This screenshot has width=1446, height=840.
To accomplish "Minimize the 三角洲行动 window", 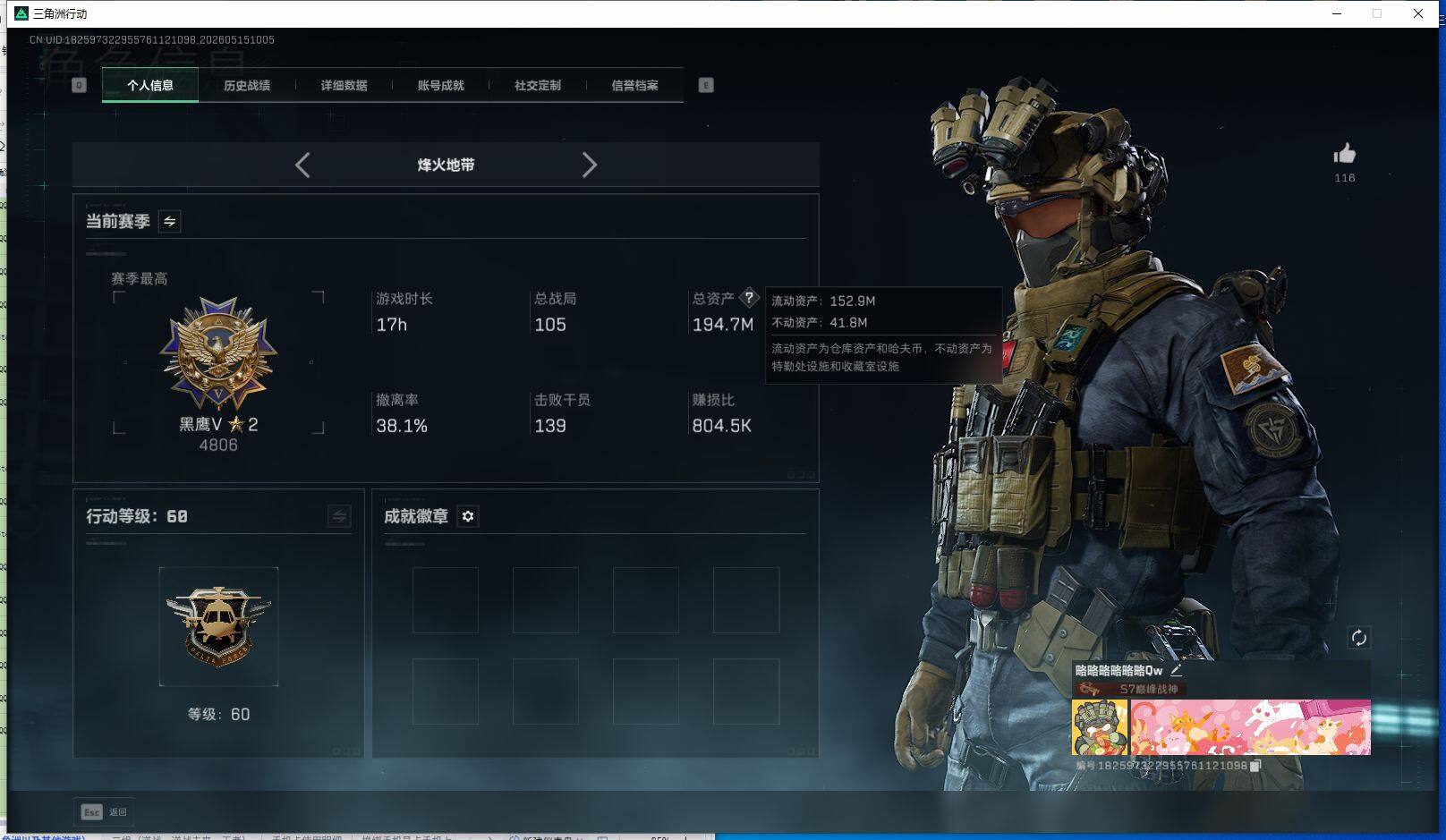I will [x=1337, y=13].
